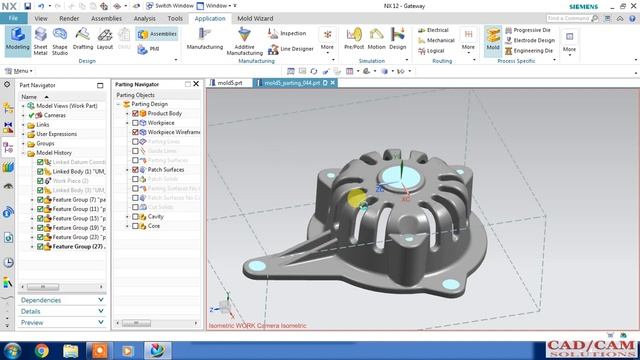
Task: Start the Inspection application
Action: (287, 33)
